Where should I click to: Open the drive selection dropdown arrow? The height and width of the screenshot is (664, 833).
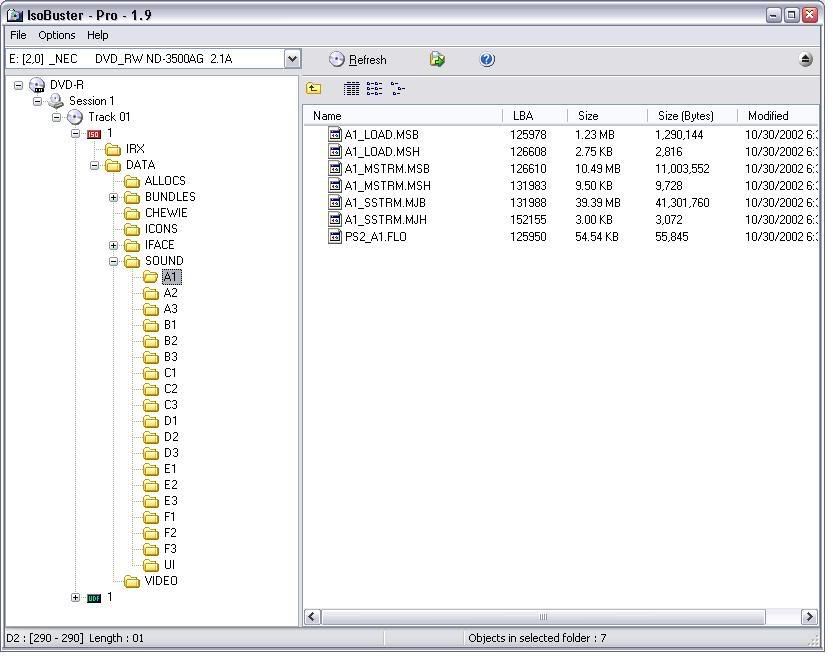pos(292,59)
